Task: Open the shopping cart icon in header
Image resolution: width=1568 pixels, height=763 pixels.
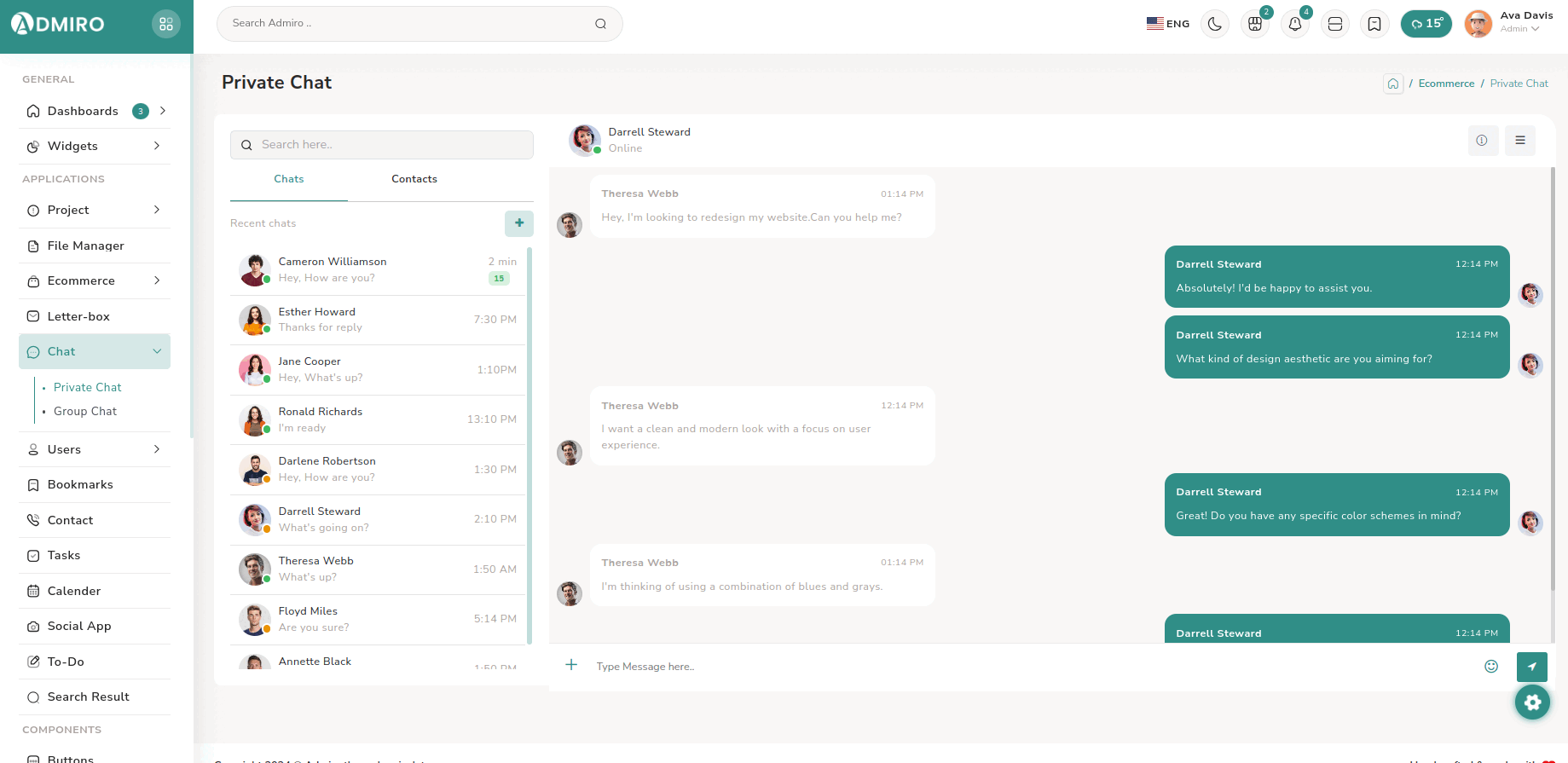Action: (1254, 24)
